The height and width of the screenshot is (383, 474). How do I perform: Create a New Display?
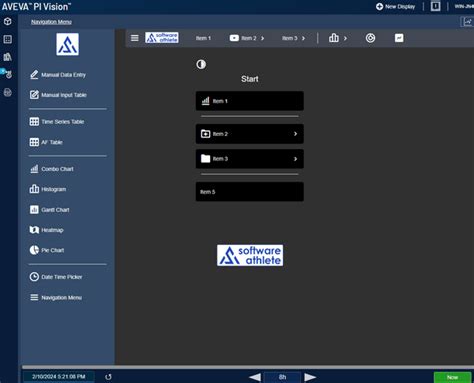(396, 6)
